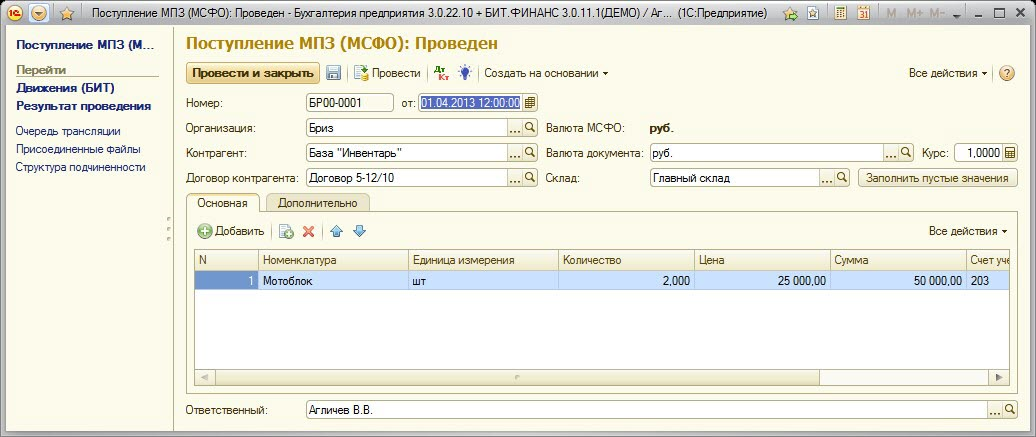Image resolution: width=1036 pixels, height=437 pixels.
Task: Click the lightbulb icon in the toolbar
Action: [465, 73]
